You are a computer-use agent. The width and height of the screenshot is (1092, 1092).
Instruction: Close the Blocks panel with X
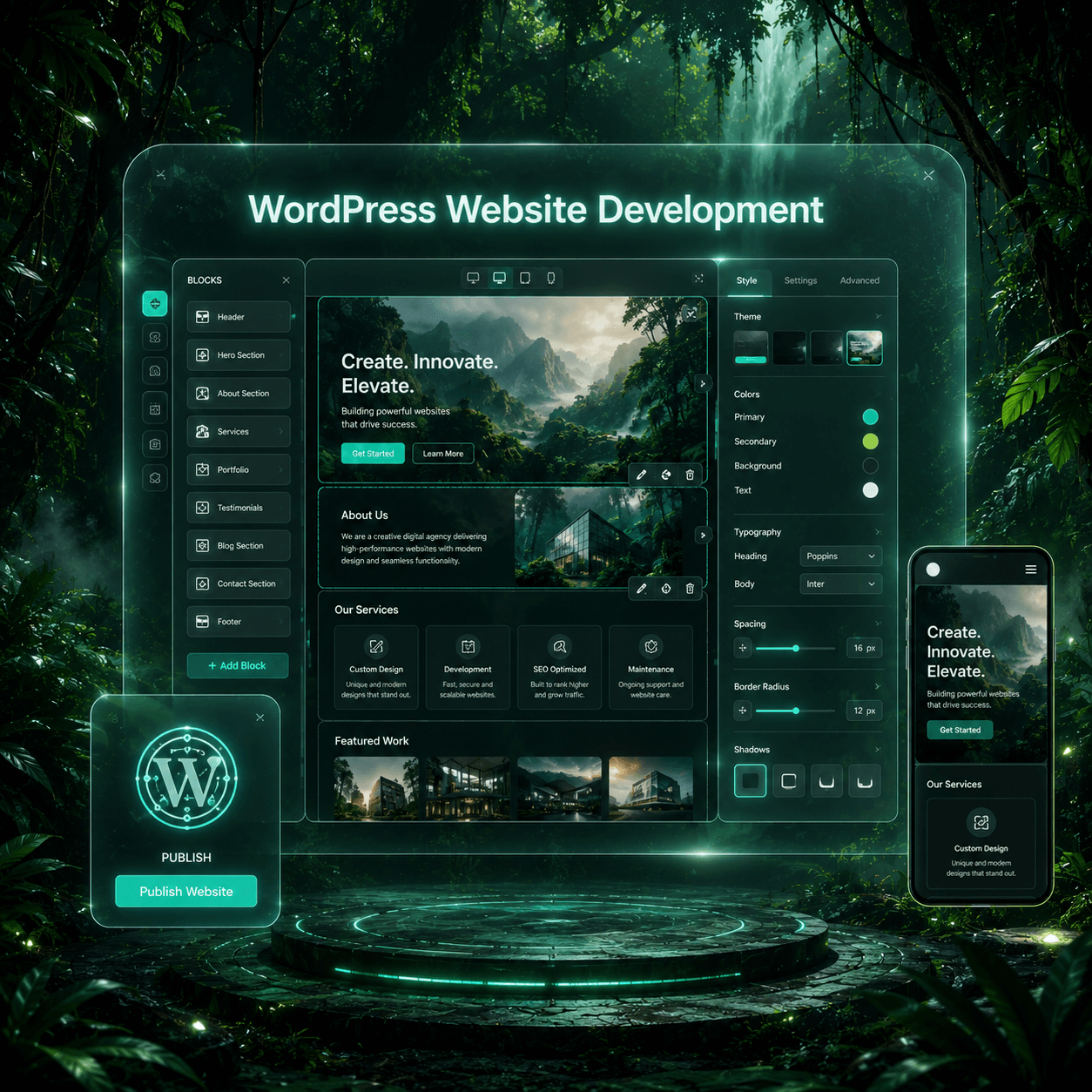(286, 280)
